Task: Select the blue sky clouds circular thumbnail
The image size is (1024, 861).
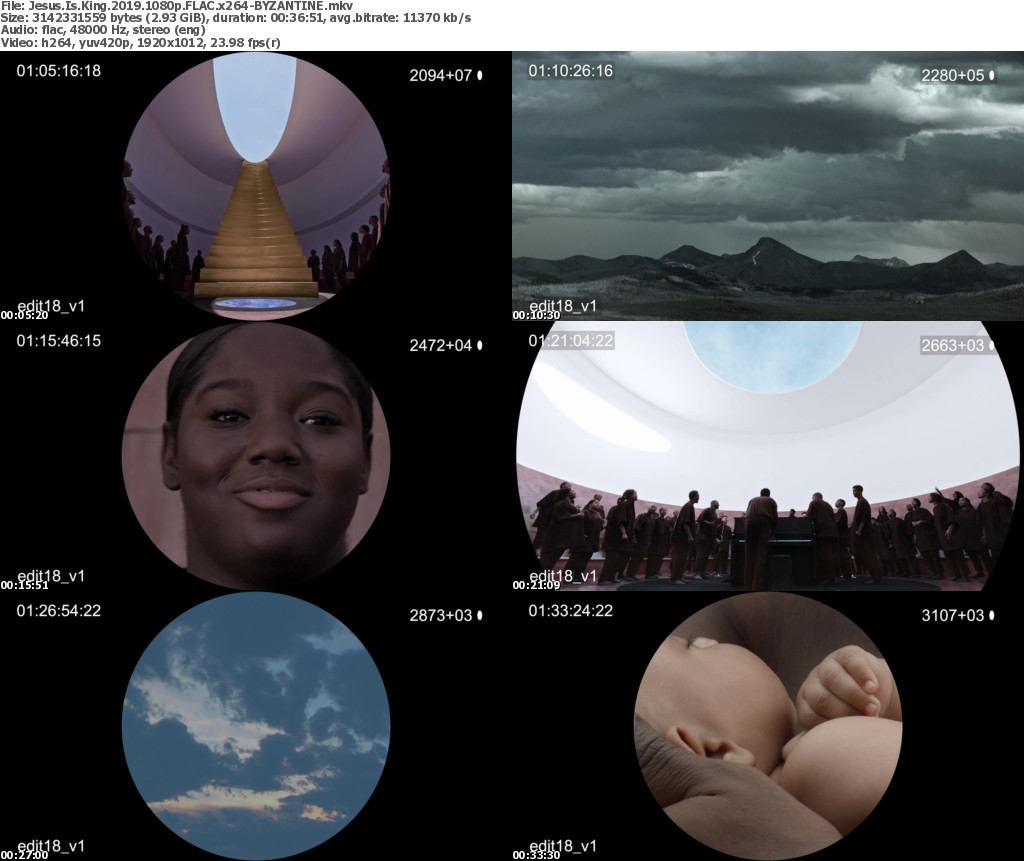Action: [256, 725]
